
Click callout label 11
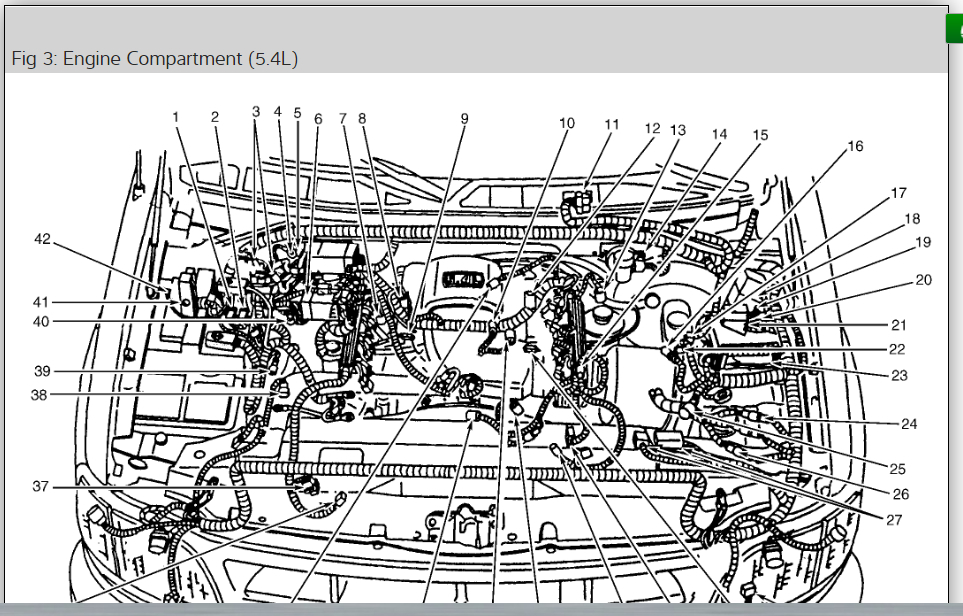tap(612, 125)
